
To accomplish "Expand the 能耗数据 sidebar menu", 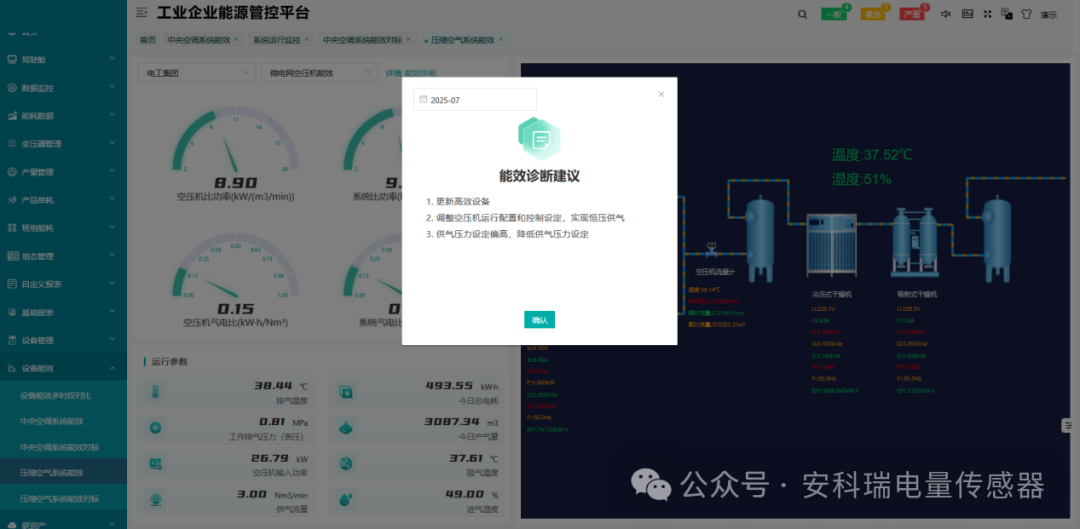I will point(63,116).
